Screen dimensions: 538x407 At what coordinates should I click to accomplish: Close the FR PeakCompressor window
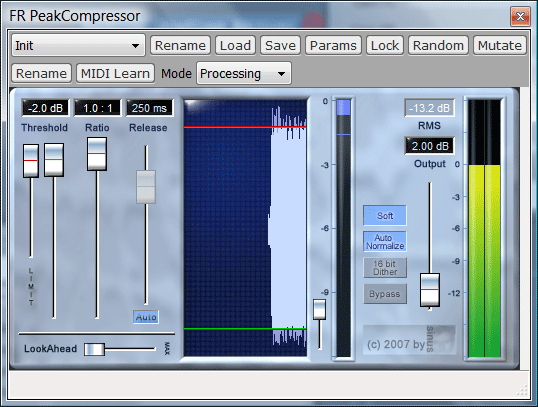tap(520, 16)
